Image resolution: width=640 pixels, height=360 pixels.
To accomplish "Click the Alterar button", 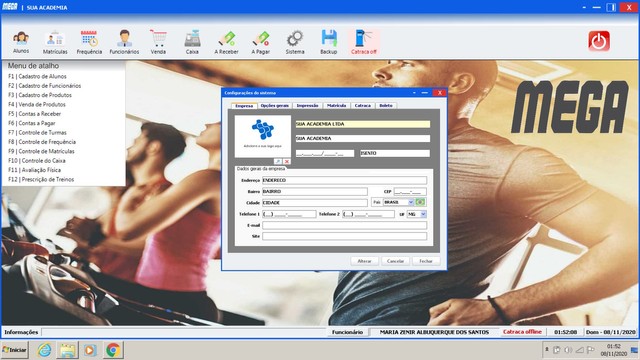I will [x=364, y=261].
